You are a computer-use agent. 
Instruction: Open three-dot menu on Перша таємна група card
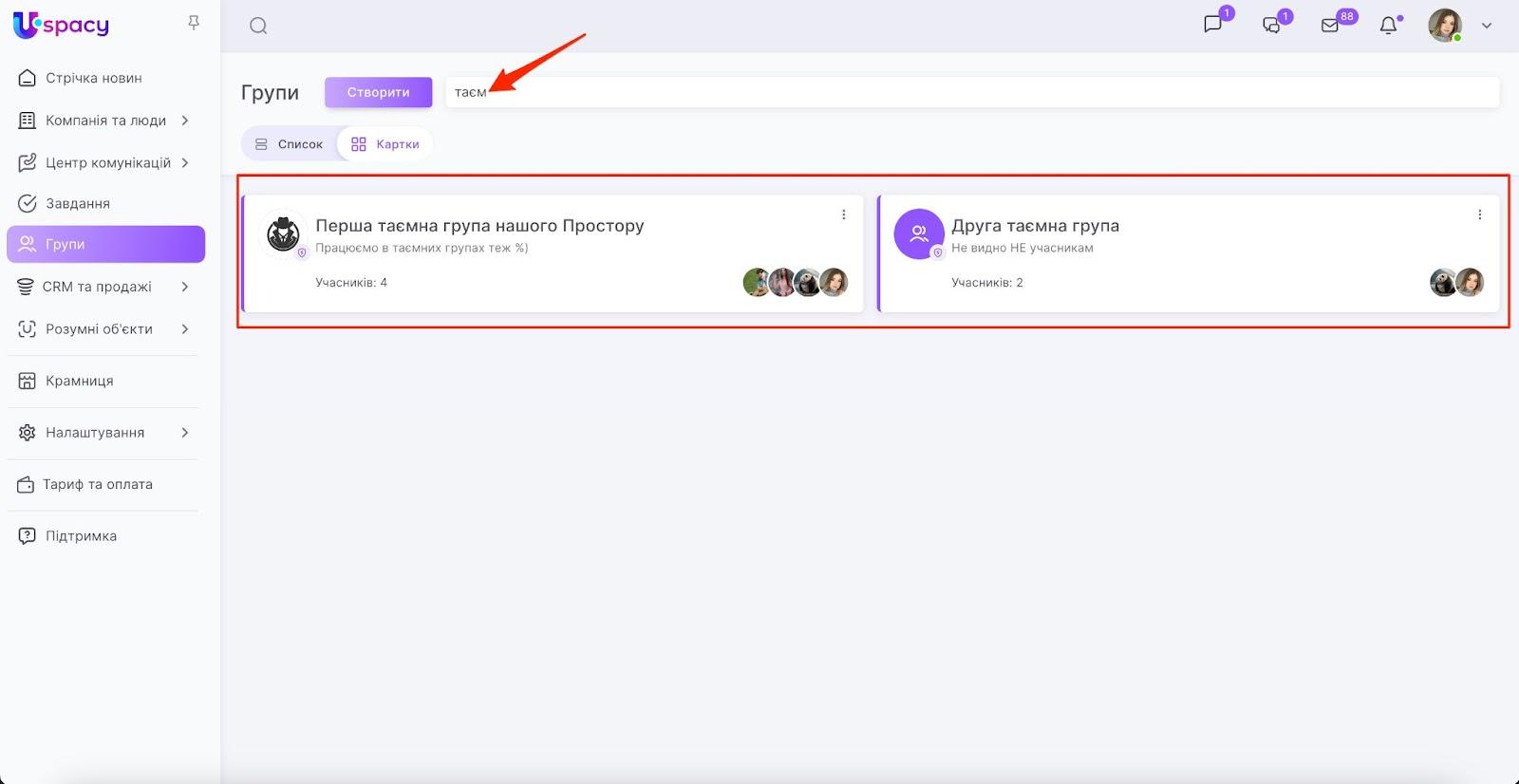tap(843, 215)
